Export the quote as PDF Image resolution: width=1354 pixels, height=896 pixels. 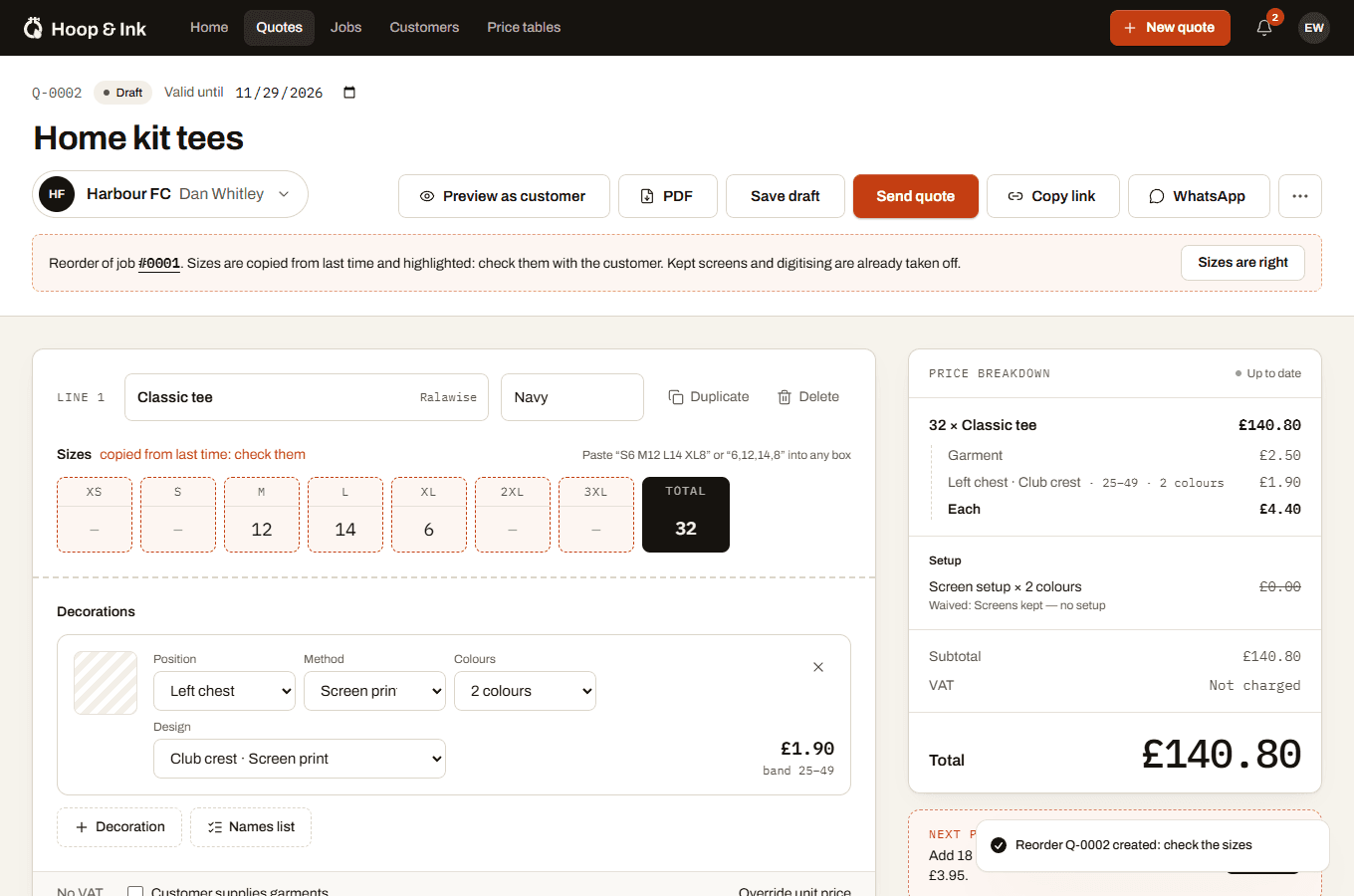(668, 196)
